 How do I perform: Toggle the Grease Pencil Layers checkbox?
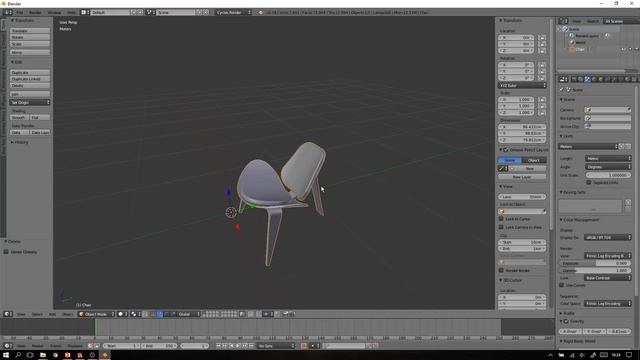coord(506,150)
